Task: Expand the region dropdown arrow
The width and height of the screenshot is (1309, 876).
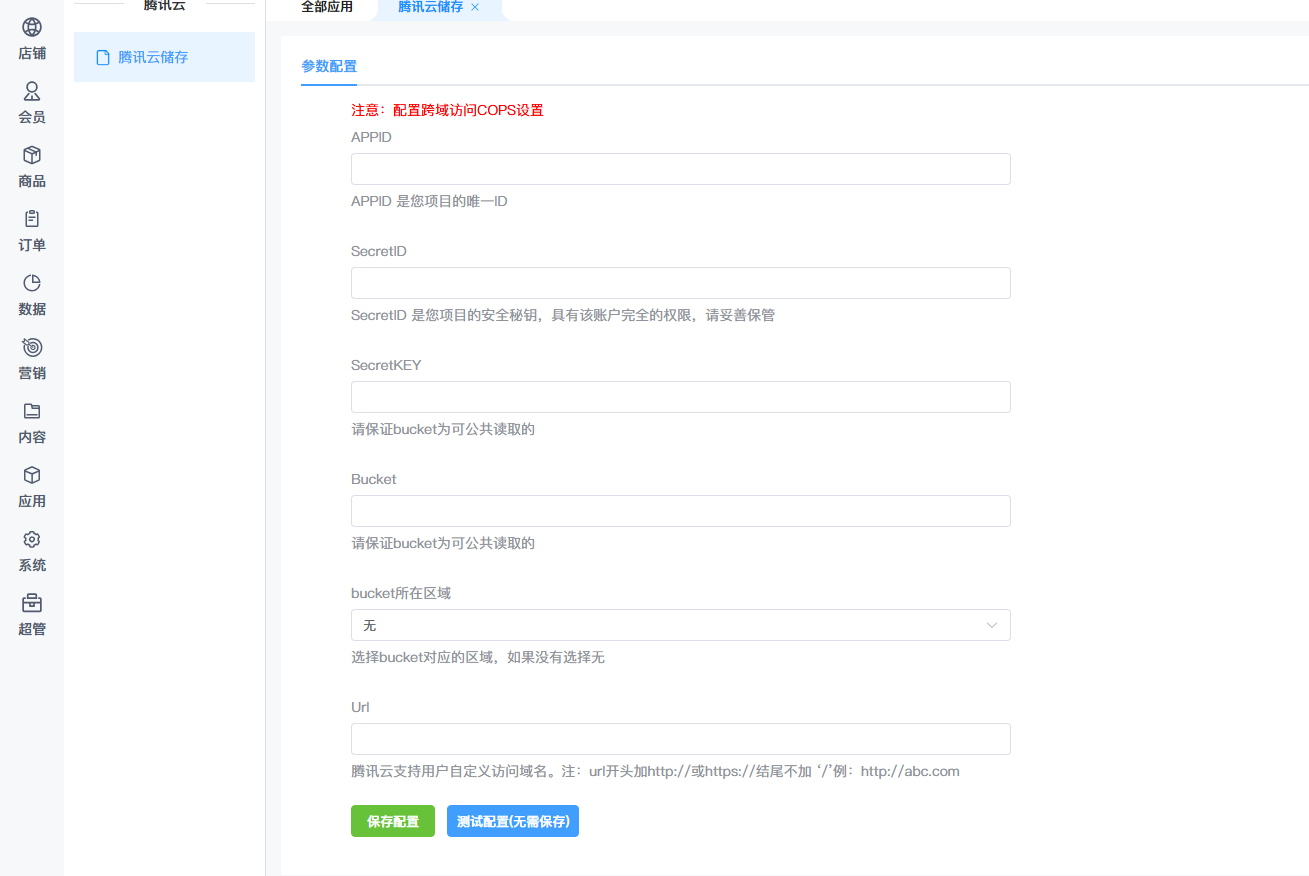Action: pyautogui.click(x=992, y=625)
